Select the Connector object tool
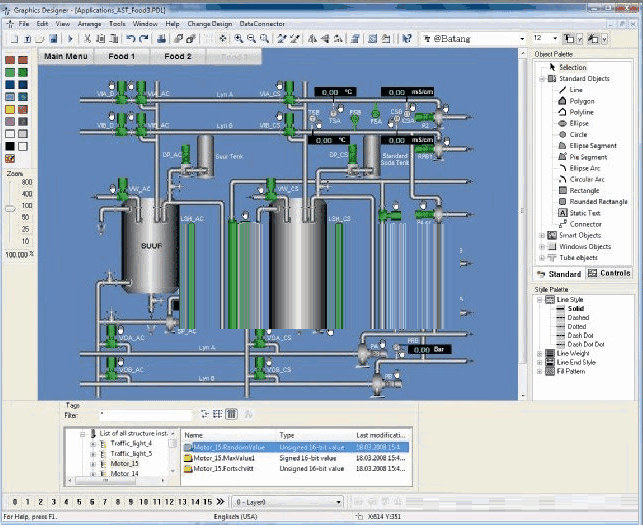The image size is (643, 528). tap(585, 224)
